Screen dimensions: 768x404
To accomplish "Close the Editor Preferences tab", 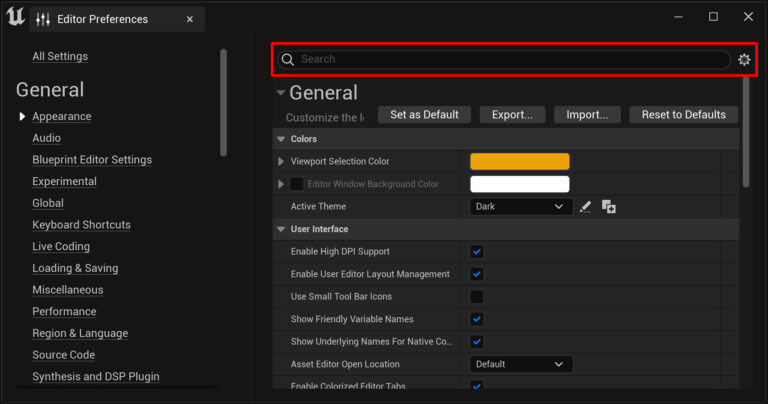I will pyautogui.click(x=190, y=19).
